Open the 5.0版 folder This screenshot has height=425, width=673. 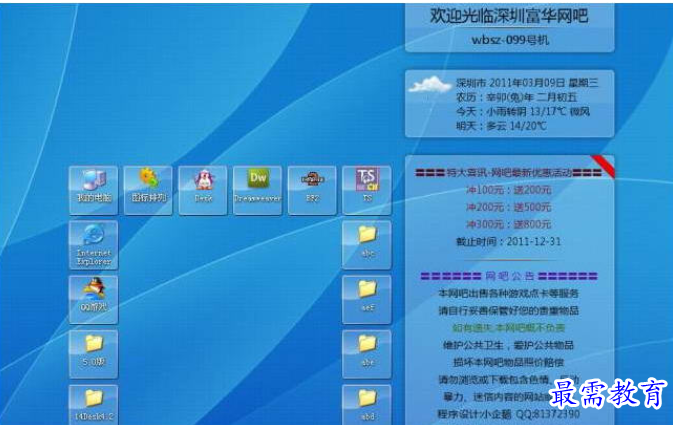click(94, 354)
